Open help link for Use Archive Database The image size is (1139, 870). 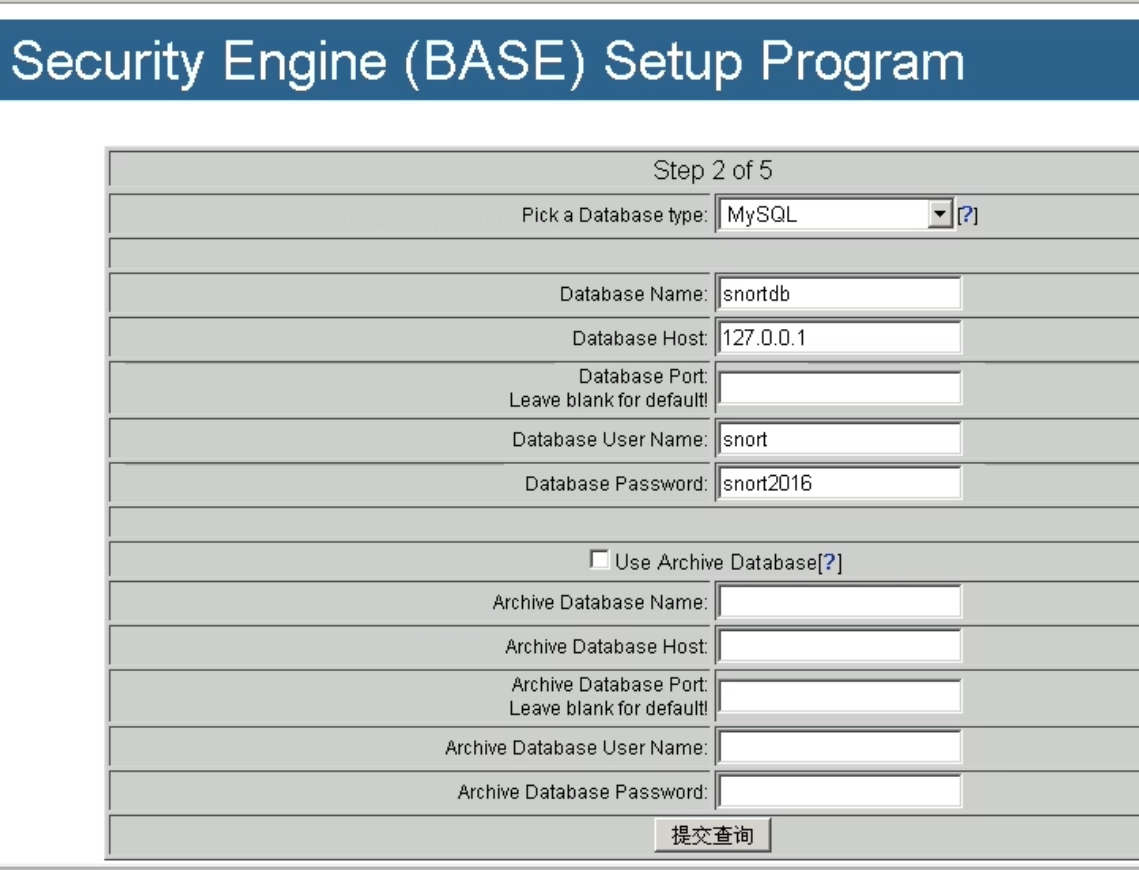[x=830, y=563]
